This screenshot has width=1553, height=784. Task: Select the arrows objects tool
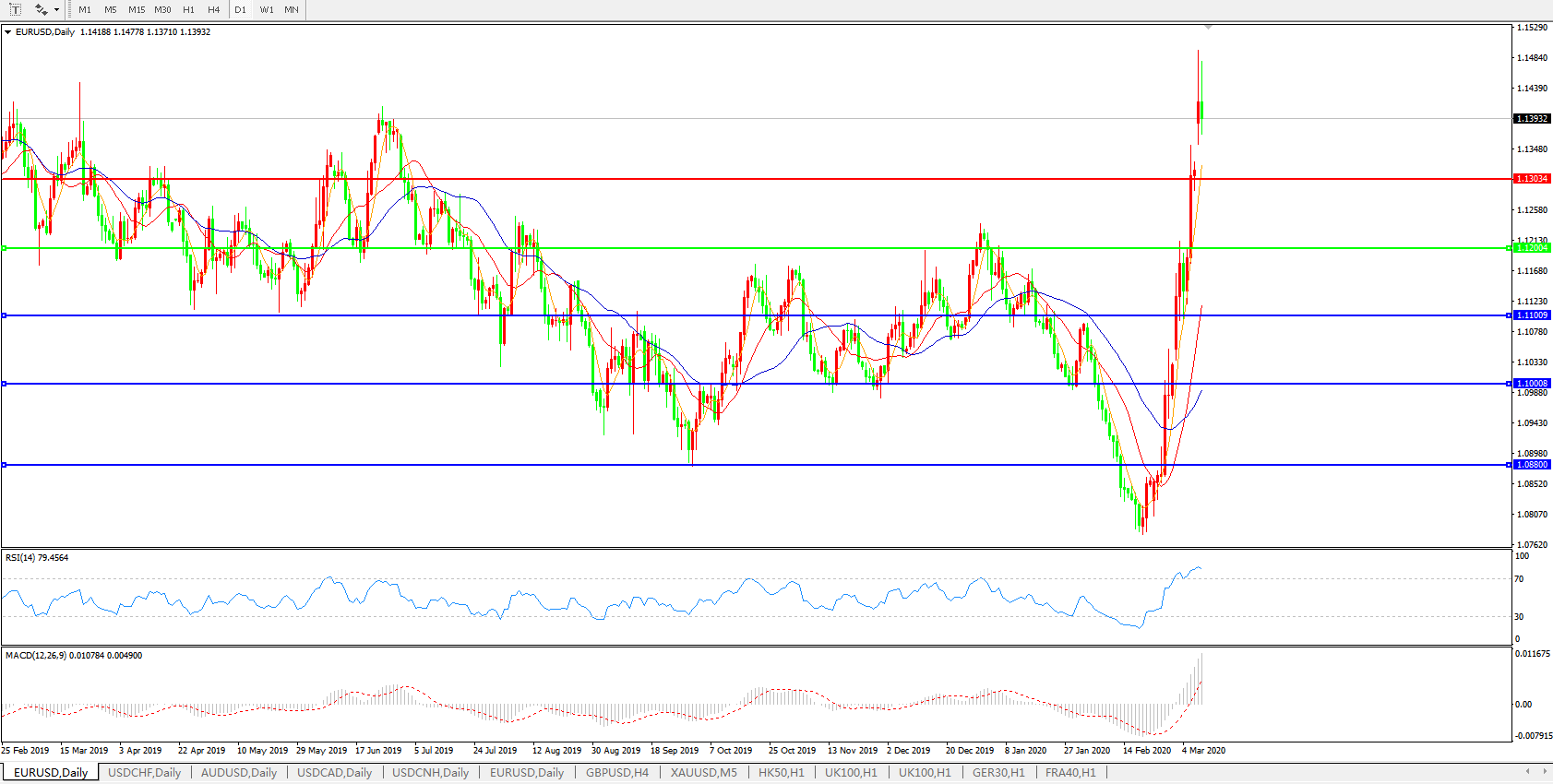click(41, 9)
